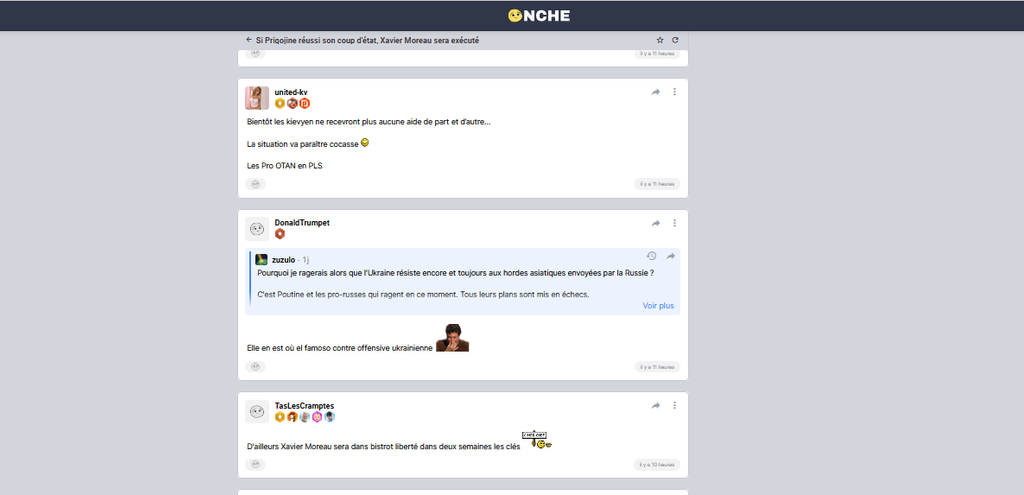The image size is (1024, 495).
Task: Open united-kv's avatar picture
Action: tap(257, 98)
